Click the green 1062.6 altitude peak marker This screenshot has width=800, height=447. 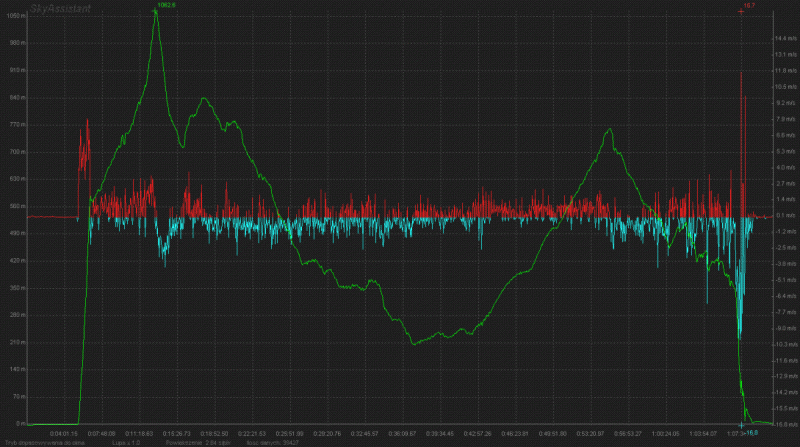[165, 6]
